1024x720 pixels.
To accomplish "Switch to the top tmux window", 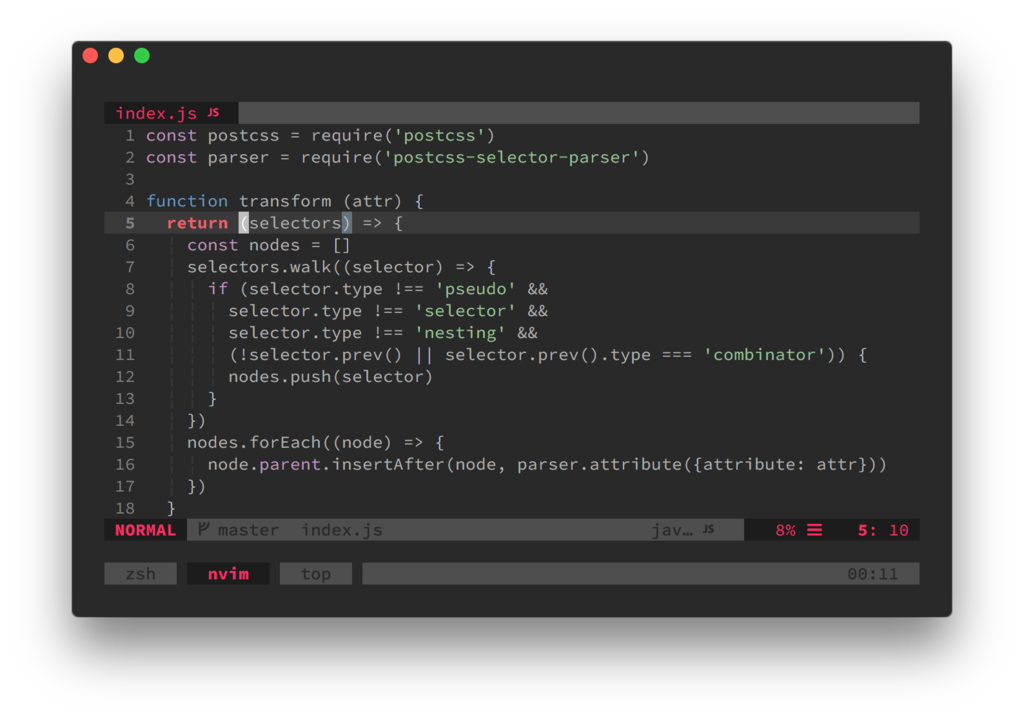I will tap(315, 574).
